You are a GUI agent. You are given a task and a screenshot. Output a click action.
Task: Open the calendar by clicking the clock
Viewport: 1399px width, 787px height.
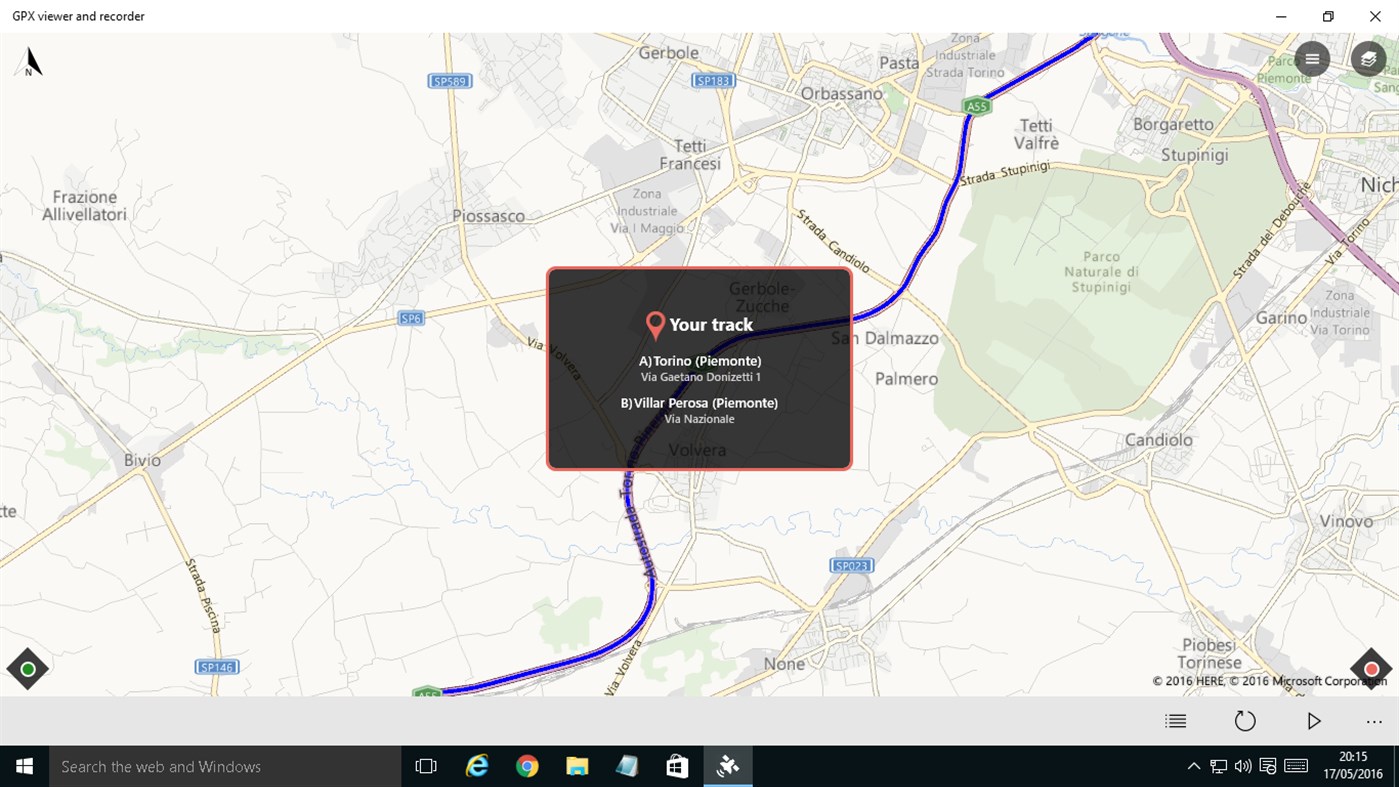1352,766
